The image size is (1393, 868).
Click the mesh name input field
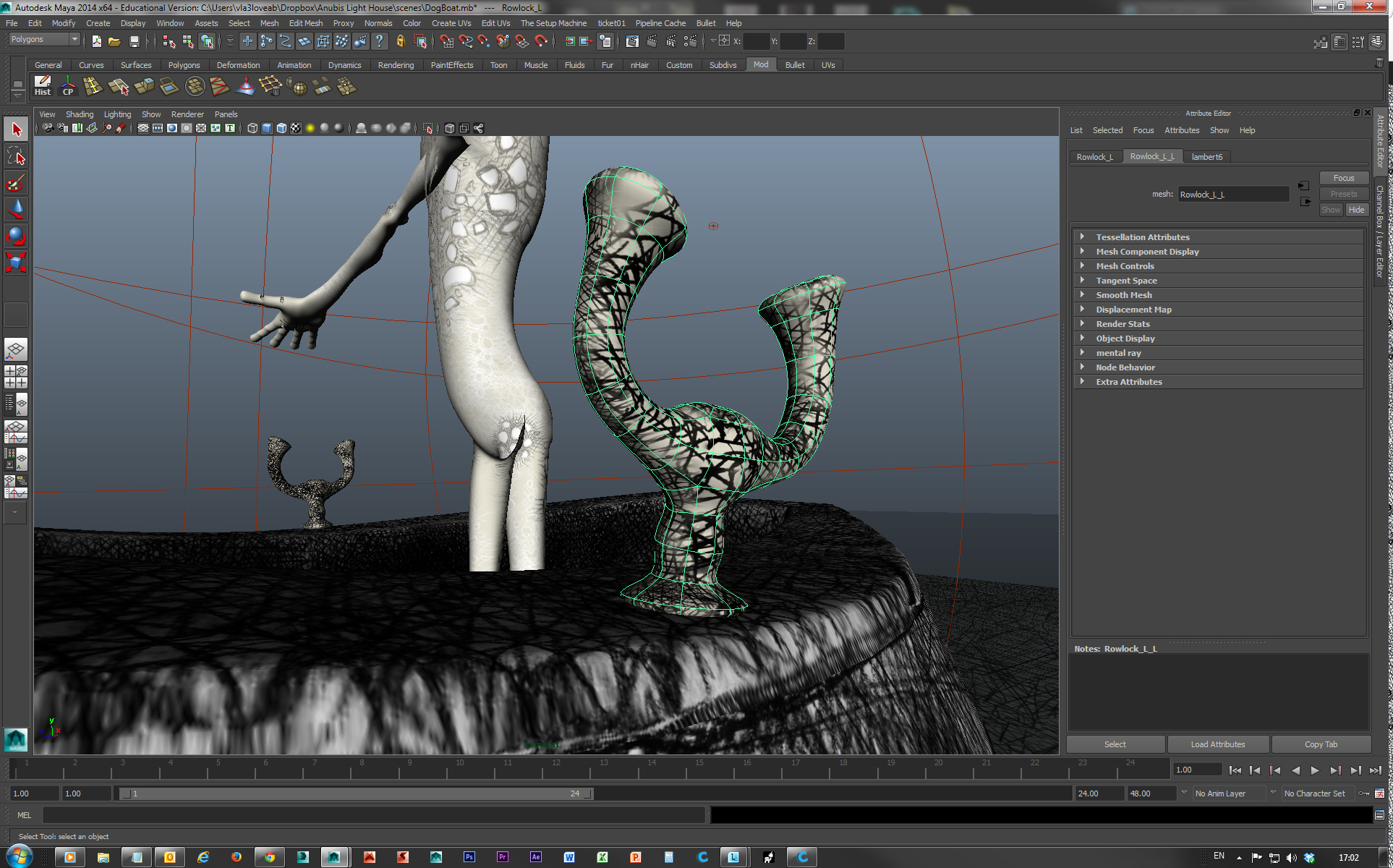[x=1232, y=195]
